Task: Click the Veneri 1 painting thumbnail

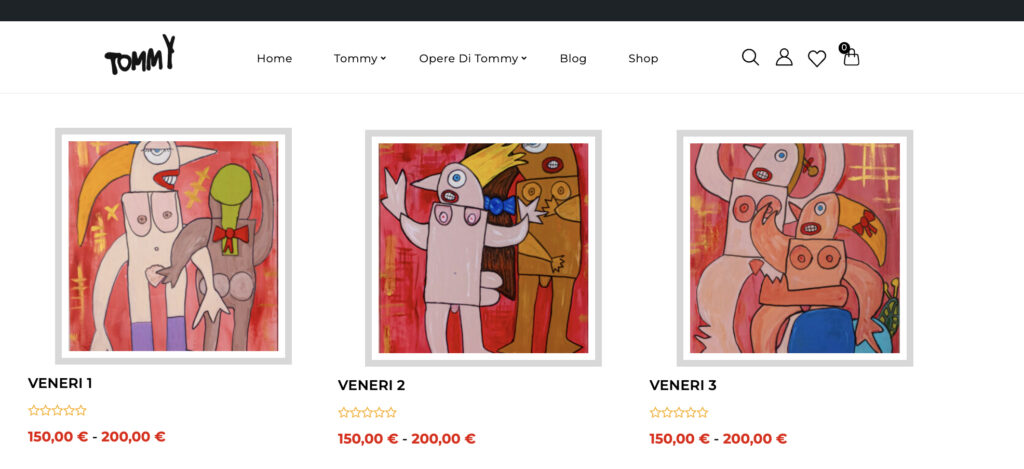Action: coord(173,246)
